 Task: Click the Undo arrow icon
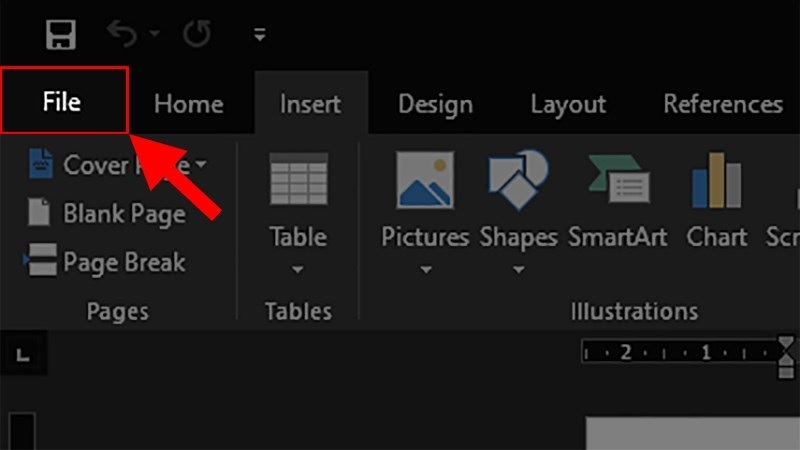coord(123,36)
